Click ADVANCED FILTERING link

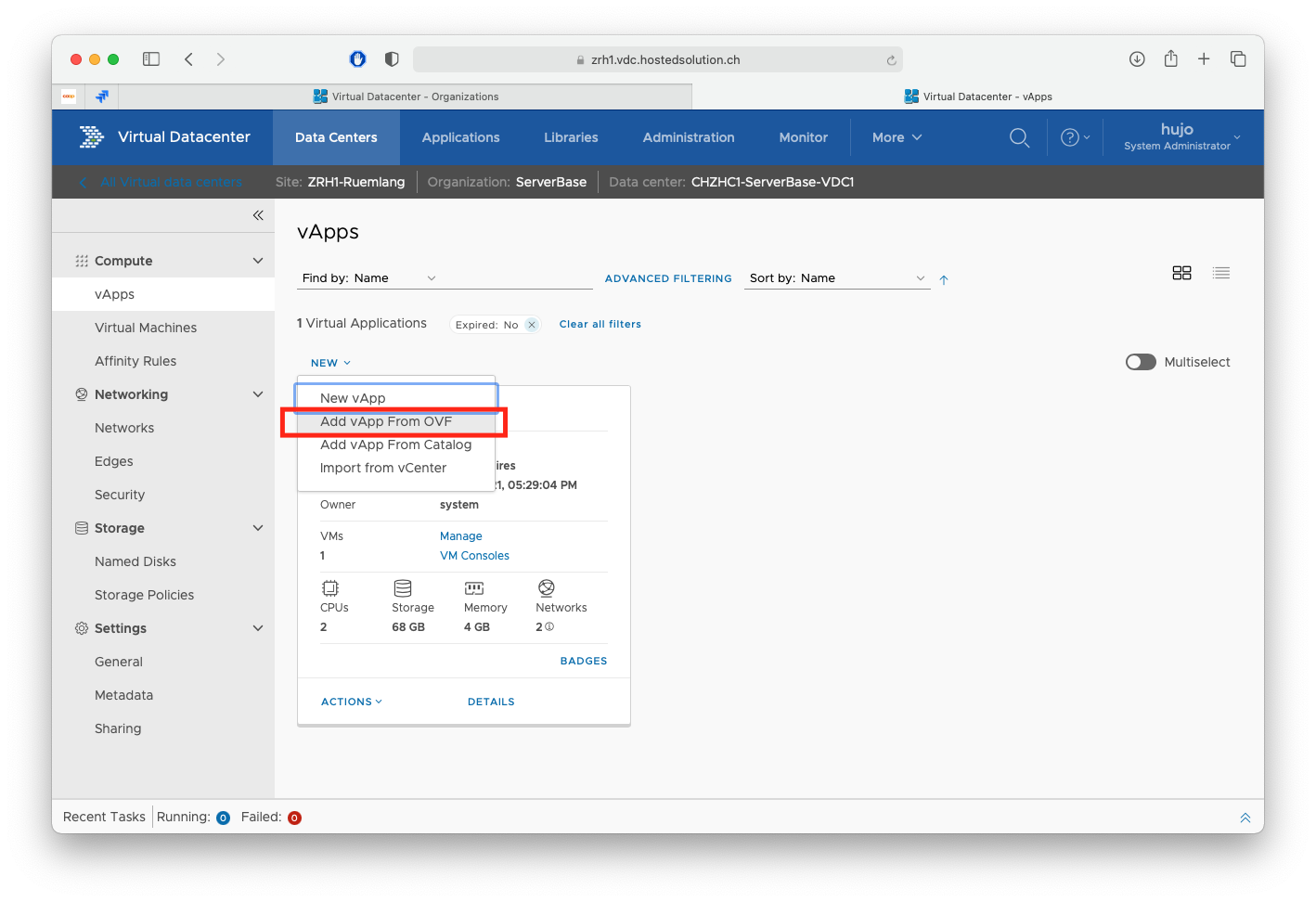(668, 278)
